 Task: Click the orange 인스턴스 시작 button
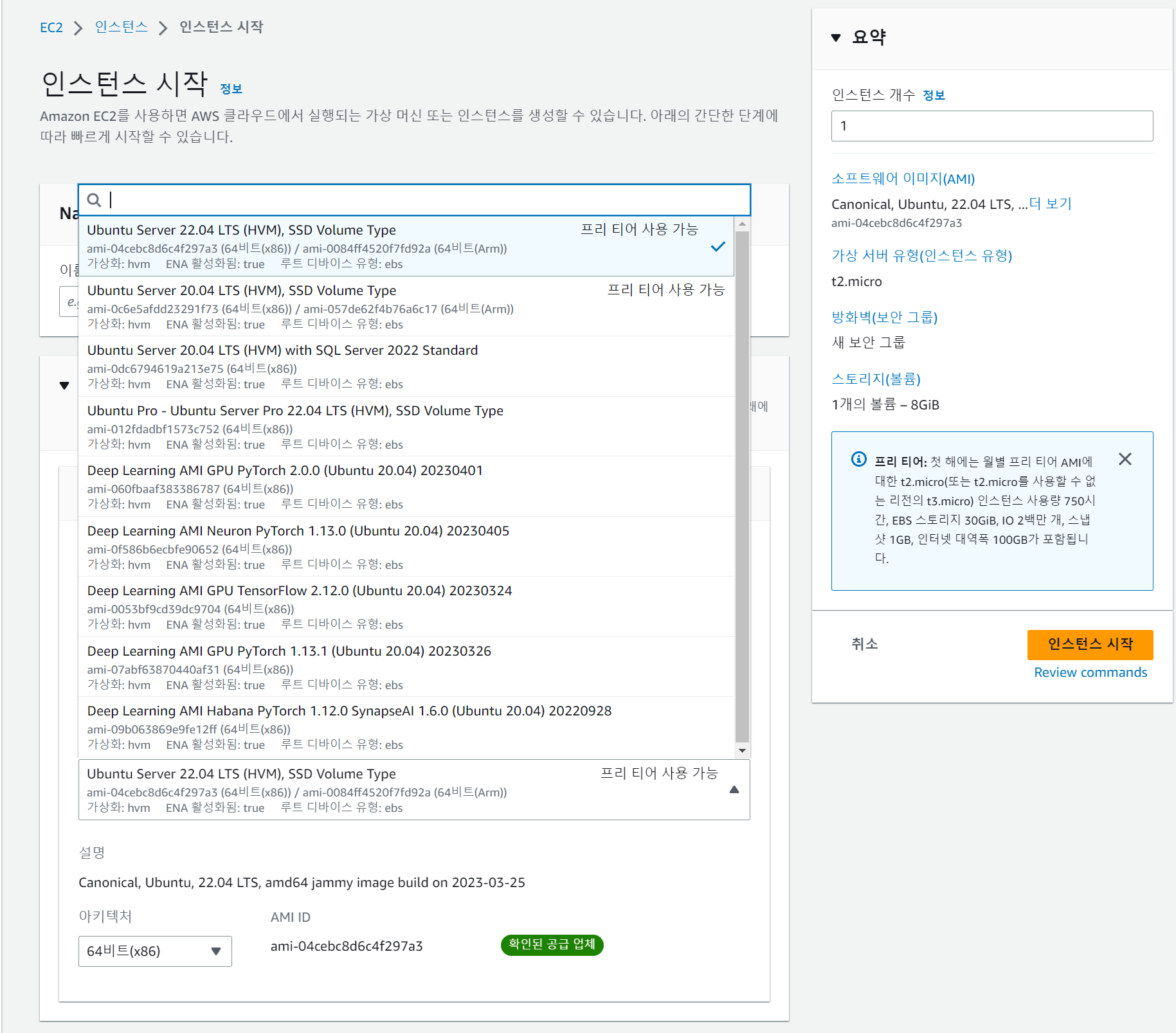[x=1090, y=644]
